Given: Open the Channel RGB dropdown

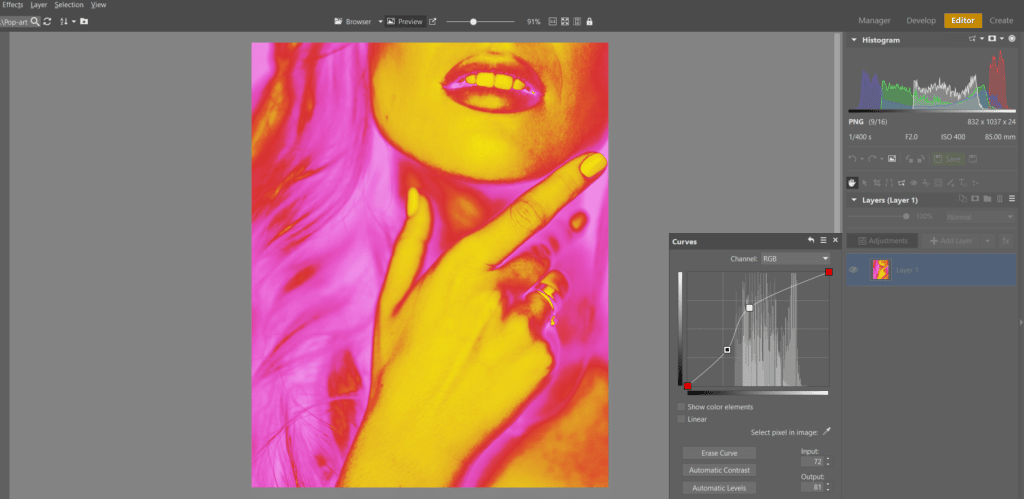Looking at the screenshot, I should coord(796,258).
